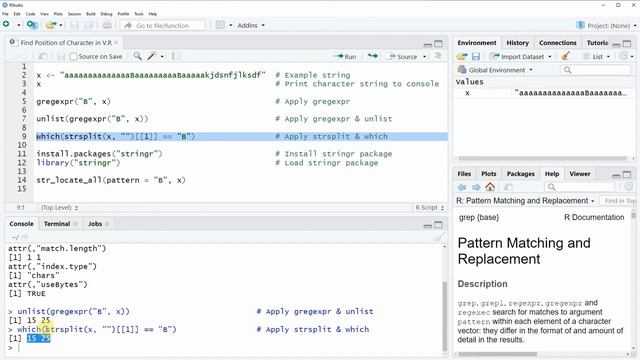Go forward in Help pane
The width and height of the screenshot is (640, 360).
point(476,187)
